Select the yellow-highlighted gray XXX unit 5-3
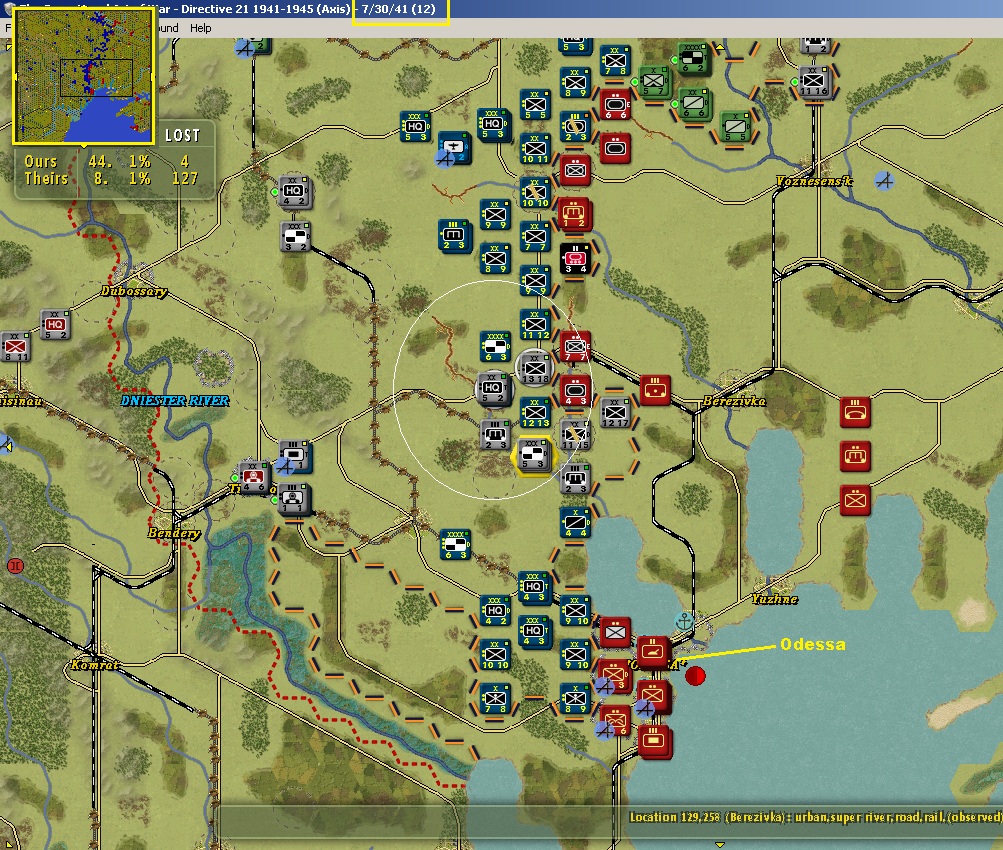This screenshot has width=1003, height=850. click(x=533, y=455)
